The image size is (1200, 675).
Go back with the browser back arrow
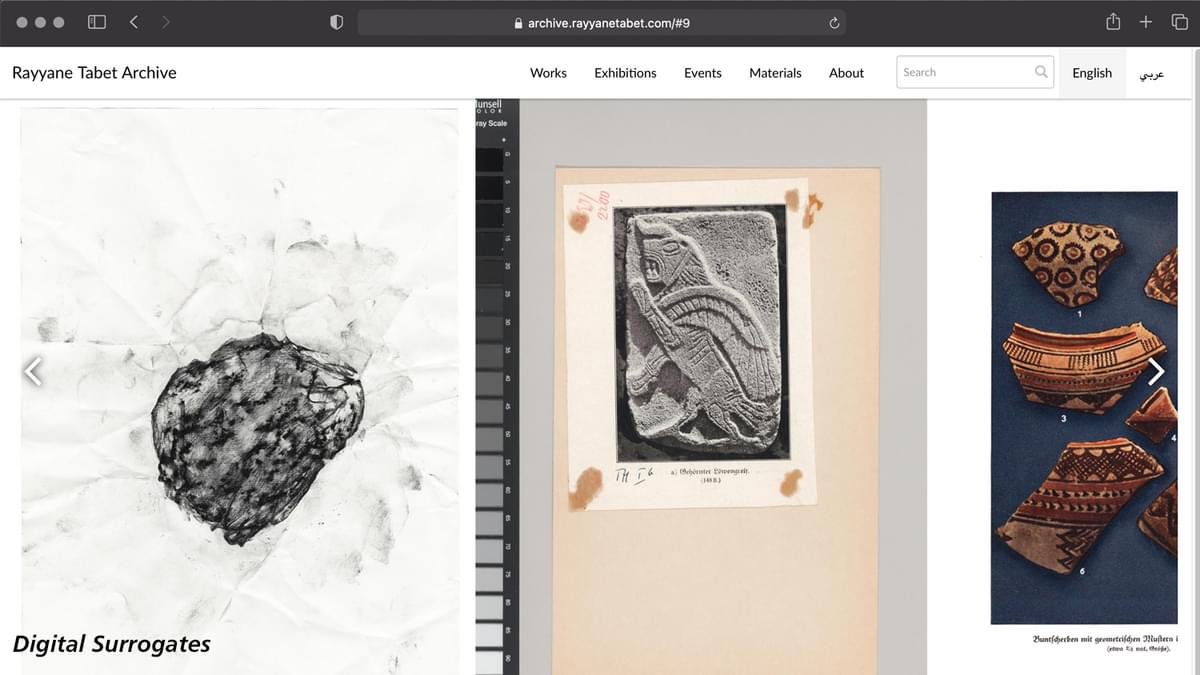133,22
